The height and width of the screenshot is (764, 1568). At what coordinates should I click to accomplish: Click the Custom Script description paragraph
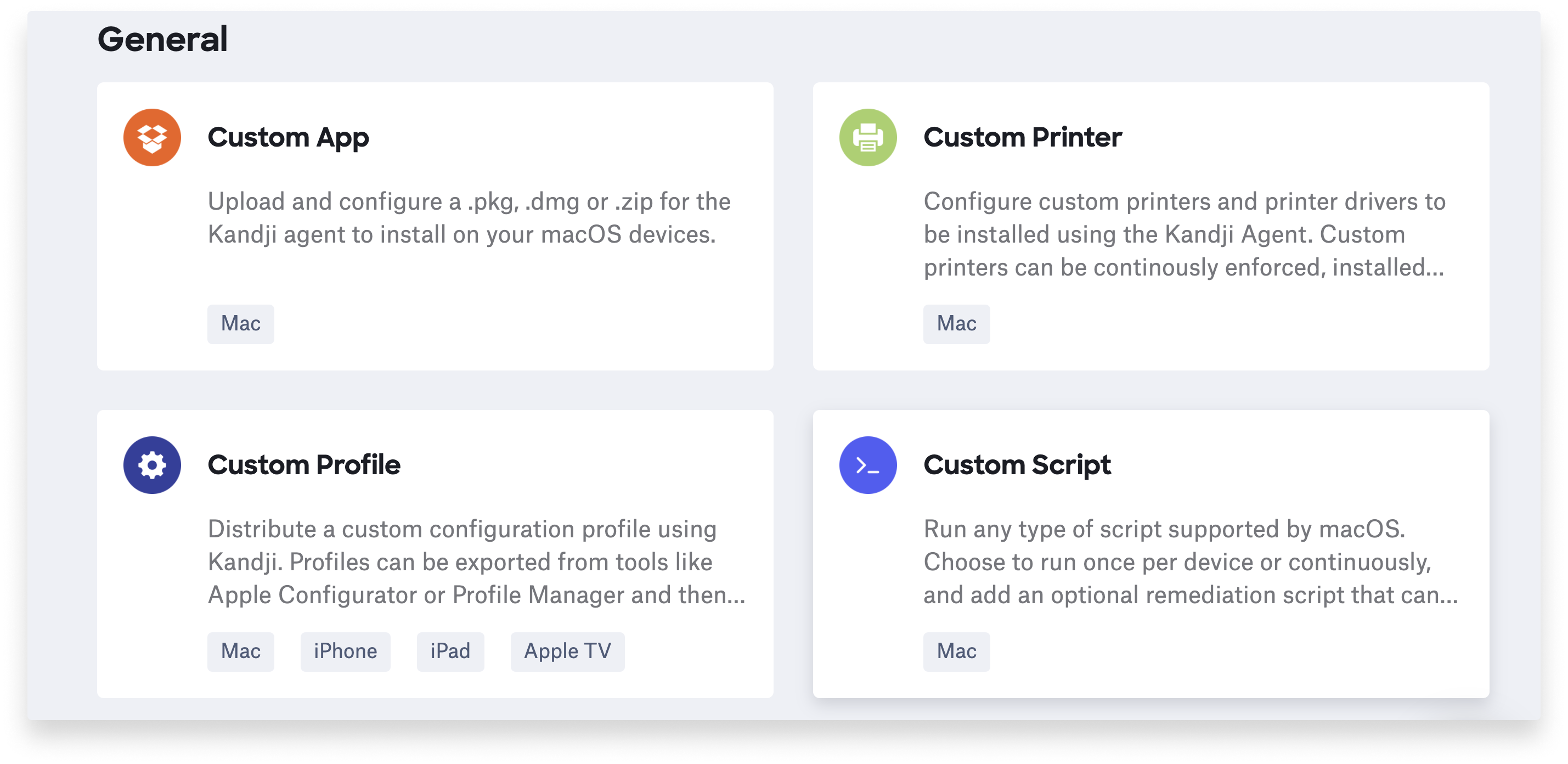point(1190,562)
